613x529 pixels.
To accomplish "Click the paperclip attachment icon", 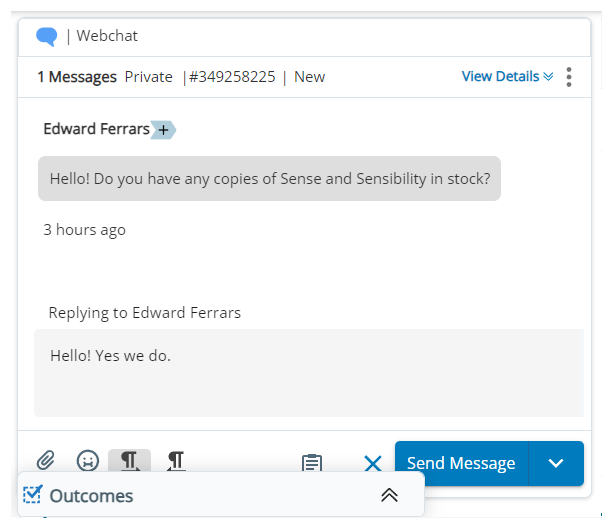I will (x=46, y=460).
